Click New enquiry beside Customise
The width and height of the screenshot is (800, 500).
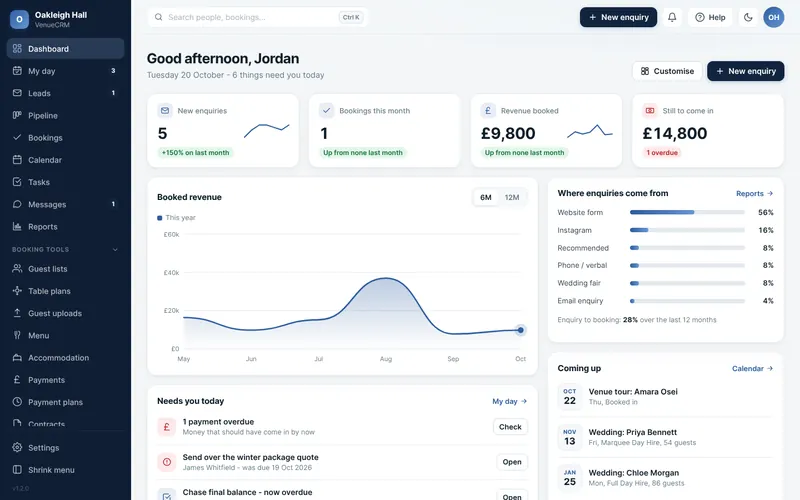point(745,71)
